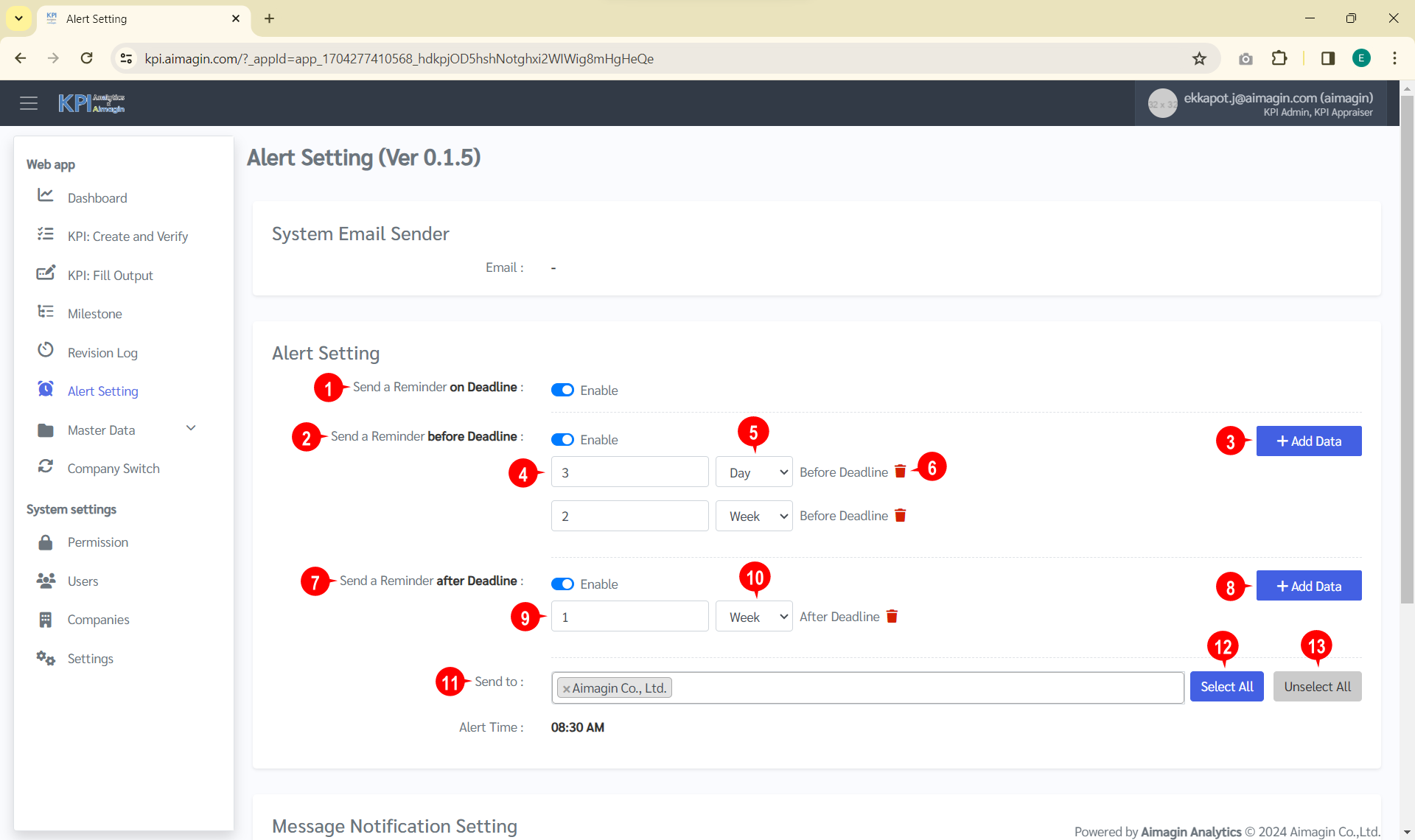Open KPI: Fill Output menu item
The width and height of the screenshot is (1415, 840).
pos(111,275)
